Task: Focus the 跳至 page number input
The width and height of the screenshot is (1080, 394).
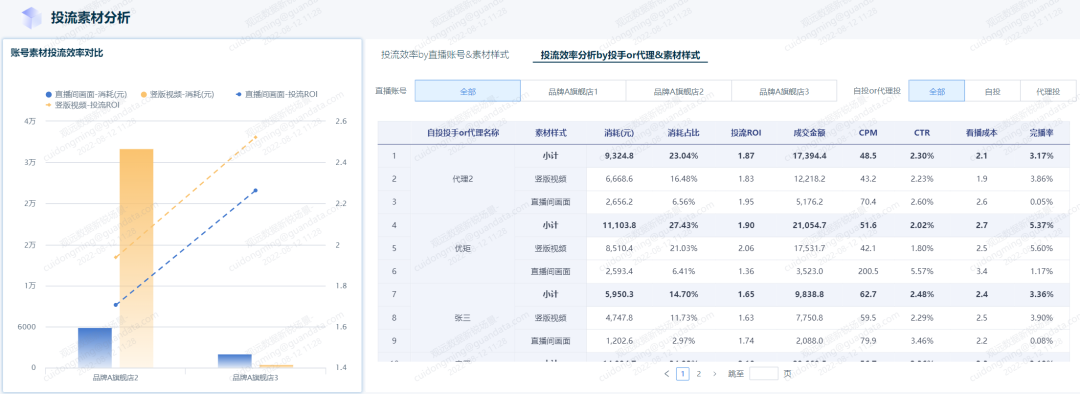Action: (x=763, y=373)
